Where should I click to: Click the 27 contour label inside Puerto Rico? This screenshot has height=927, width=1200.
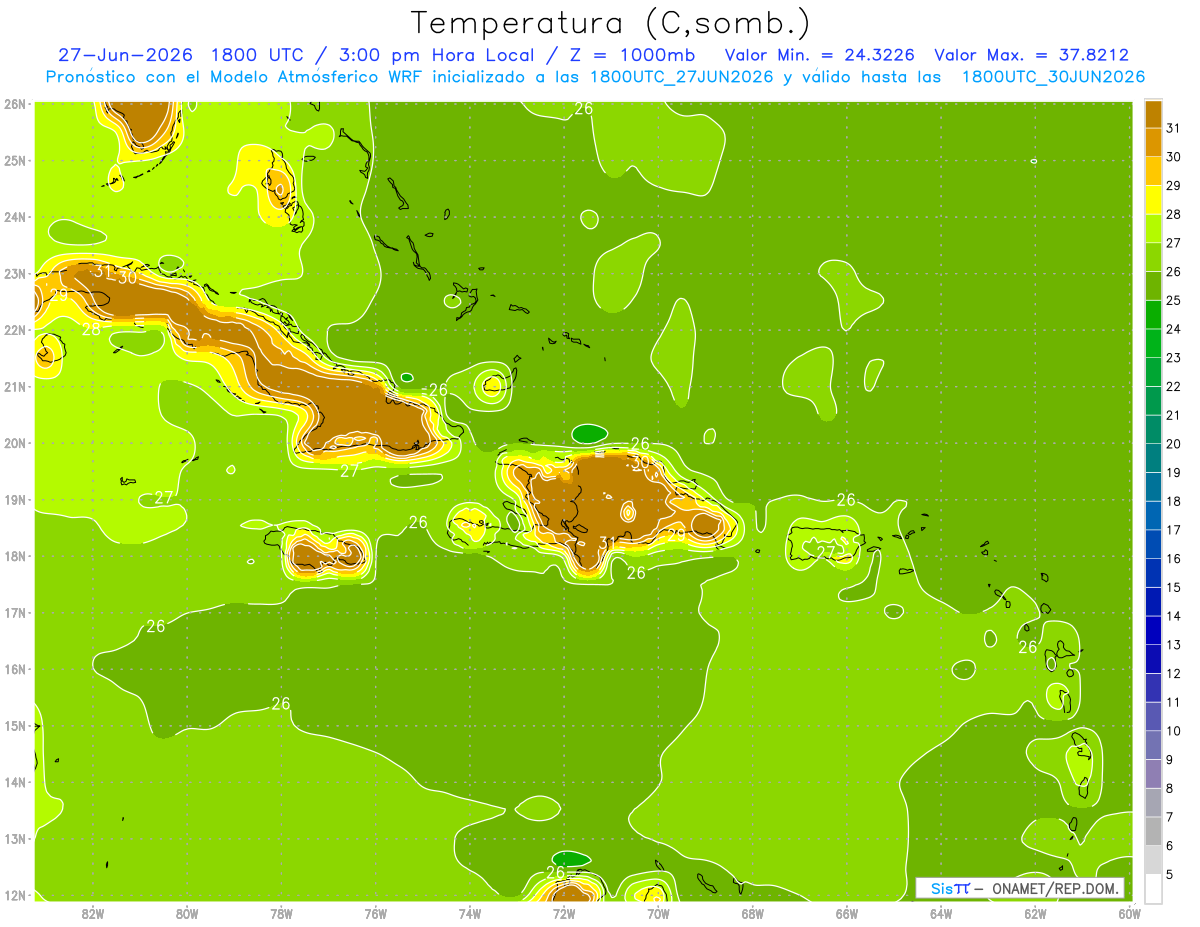827,551
